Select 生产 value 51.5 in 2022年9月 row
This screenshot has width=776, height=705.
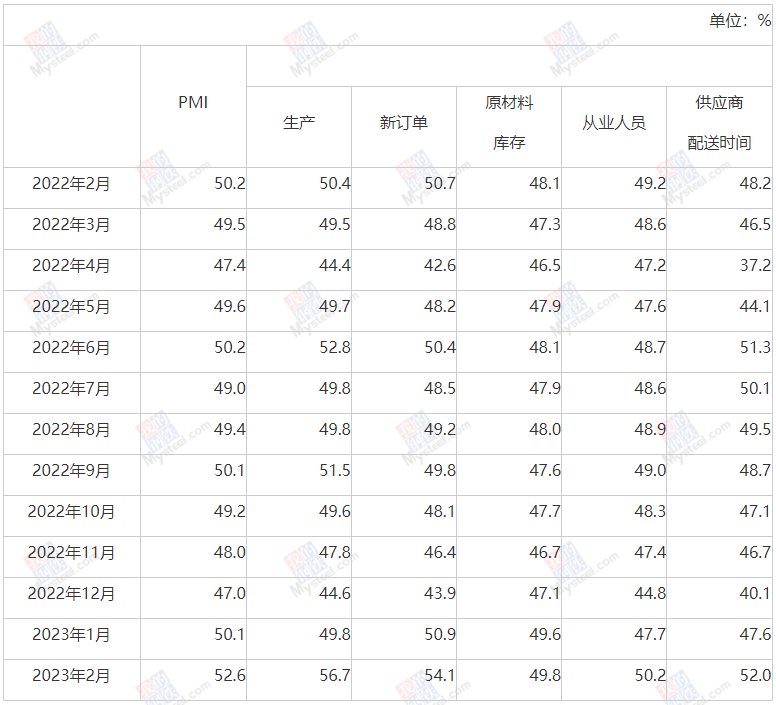(335, 470)
